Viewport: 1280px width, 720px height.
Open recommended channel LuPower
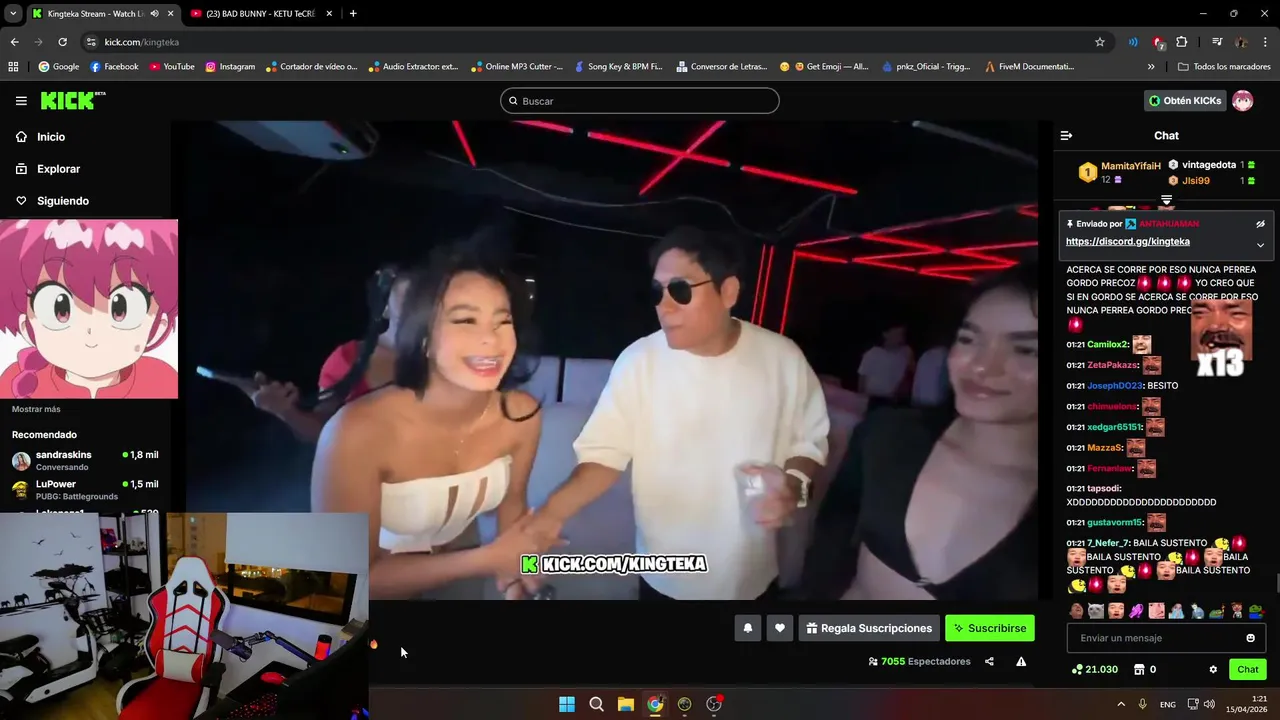pyautogui.click(x=85, y=490)
